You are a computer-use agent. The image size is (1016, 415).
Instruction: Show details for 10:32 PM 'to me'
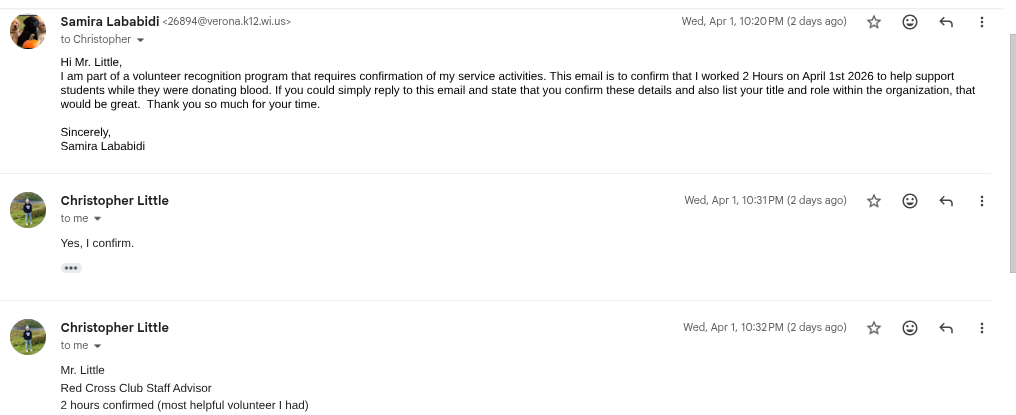98,346
